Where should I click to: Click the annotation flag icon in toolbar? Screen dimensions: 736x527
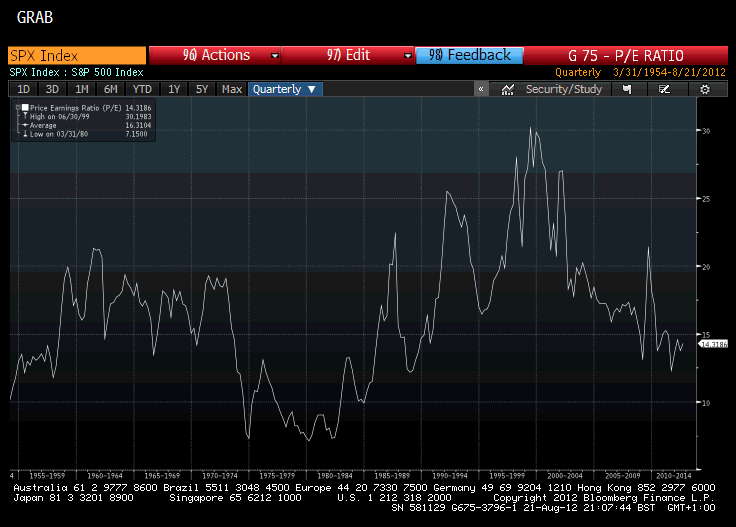click(627, 89)
